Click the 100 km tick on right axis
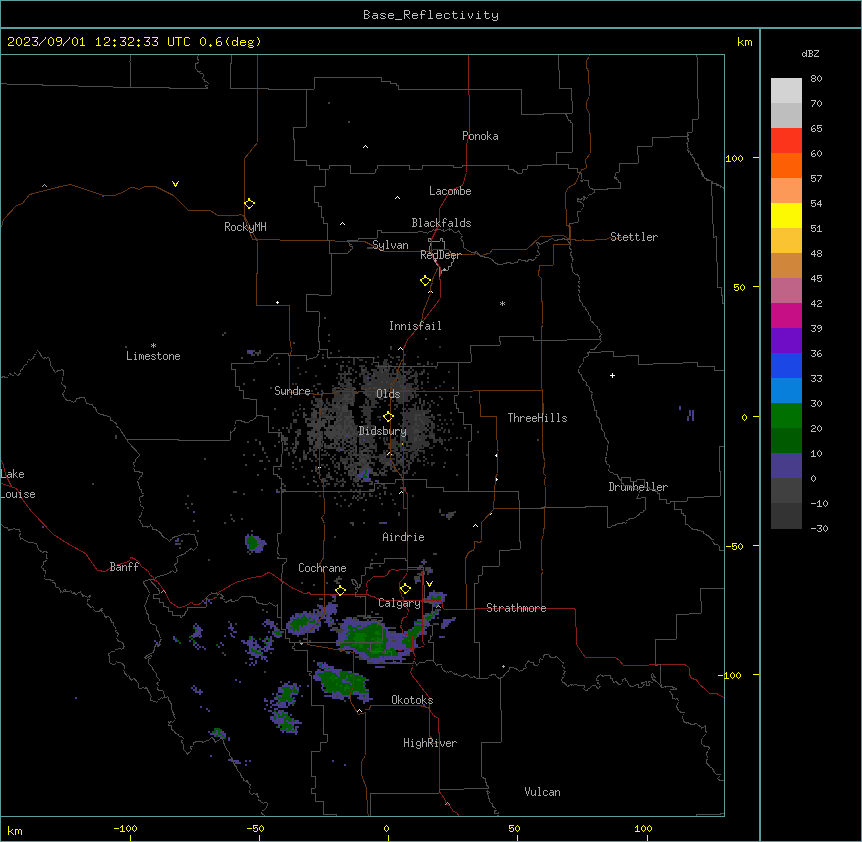This screenshot has height=842, width=862. (734, 158)
